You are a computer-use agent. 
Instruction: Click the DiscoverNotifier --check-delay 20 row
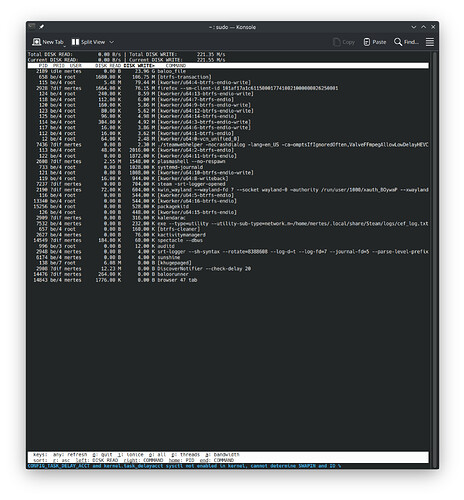228,269
